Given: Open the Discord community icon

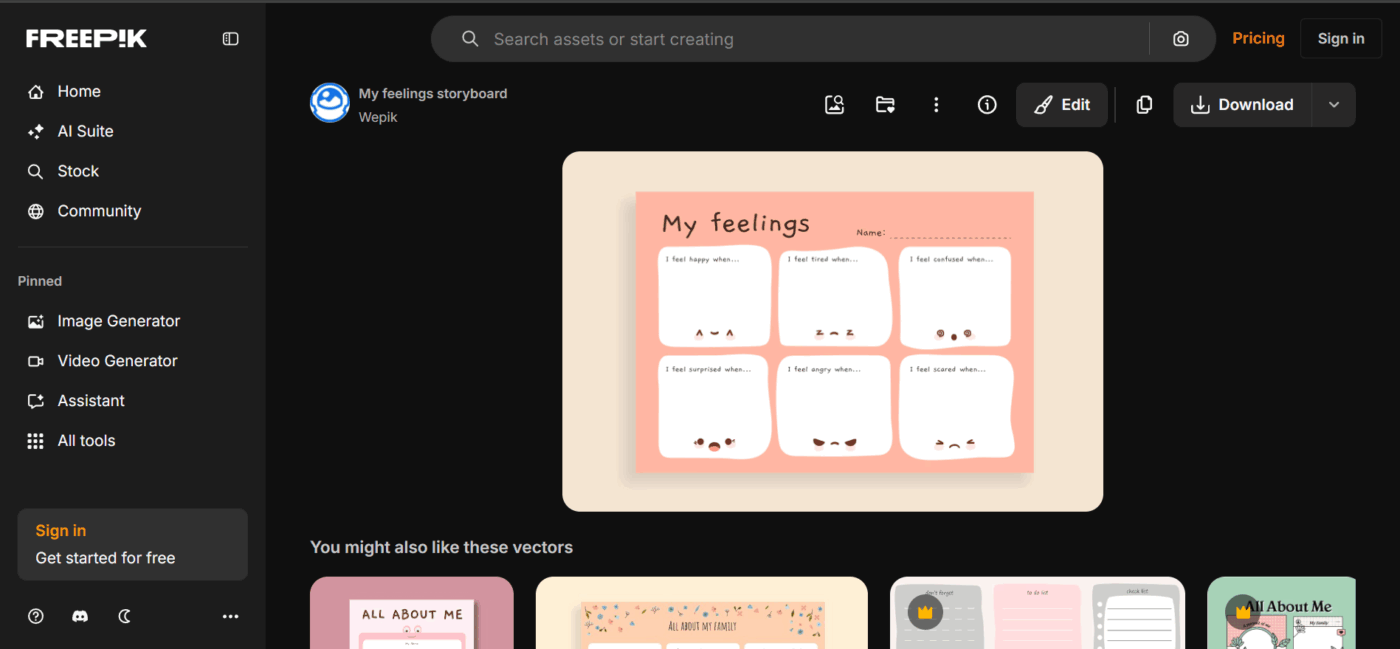Looking at the screenshot, I should (x=80, y=616).
